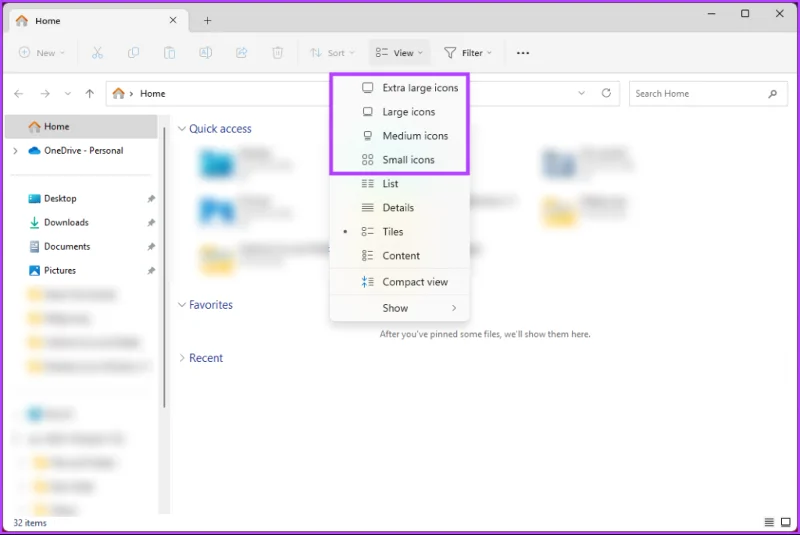This screenshot has height=535, width=800.
Task: Go forward with the right arrow
Action: coord(45,93)
